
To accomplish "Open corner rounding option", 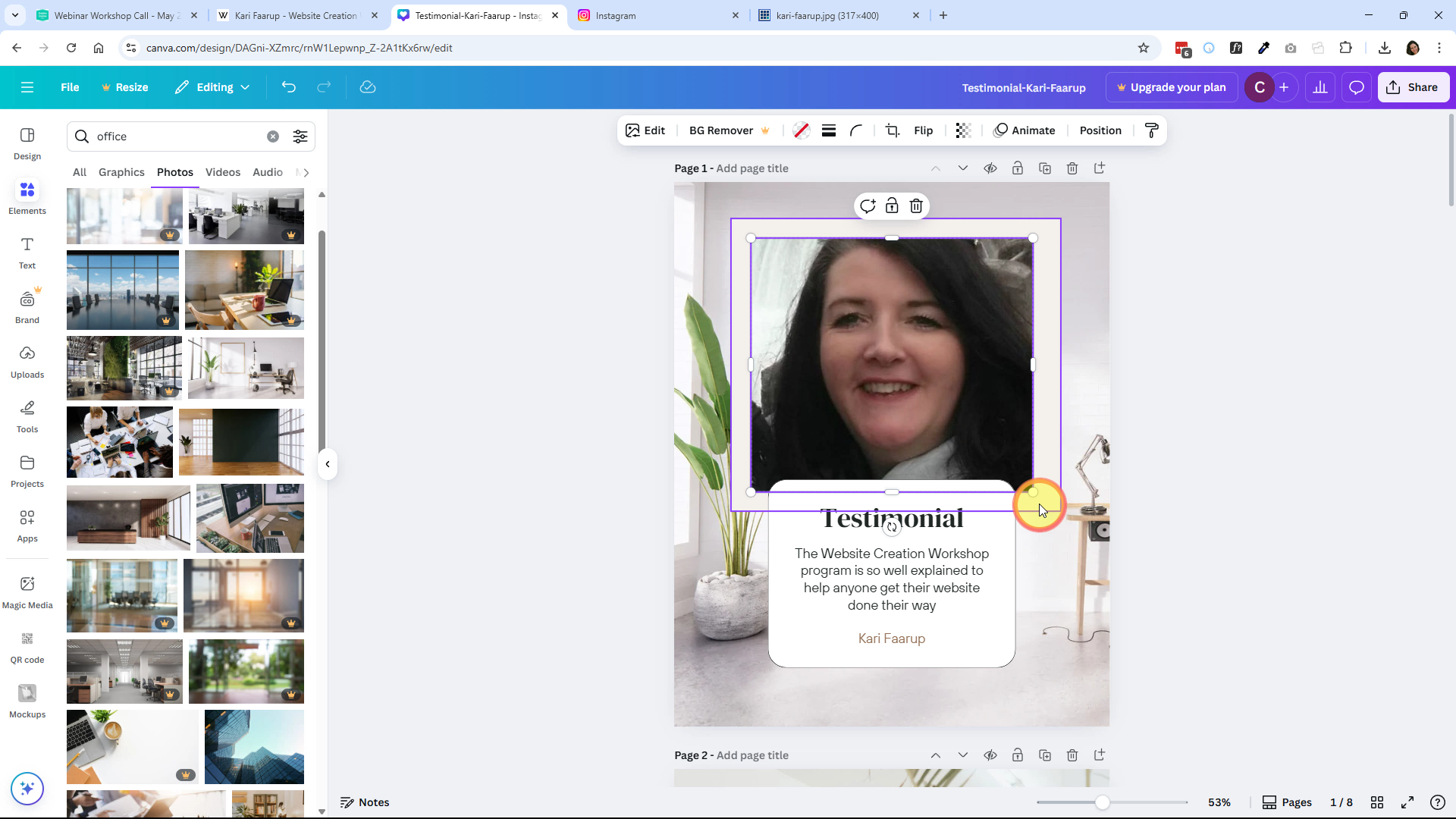I will coord(856,130).
